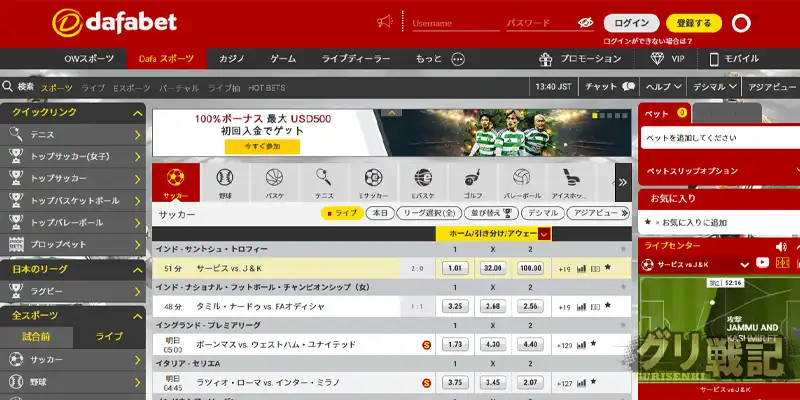Toggle password visibility eye icon
Image resolution: width=800 pixels, height=400 pixels.
tap(585, 22)
